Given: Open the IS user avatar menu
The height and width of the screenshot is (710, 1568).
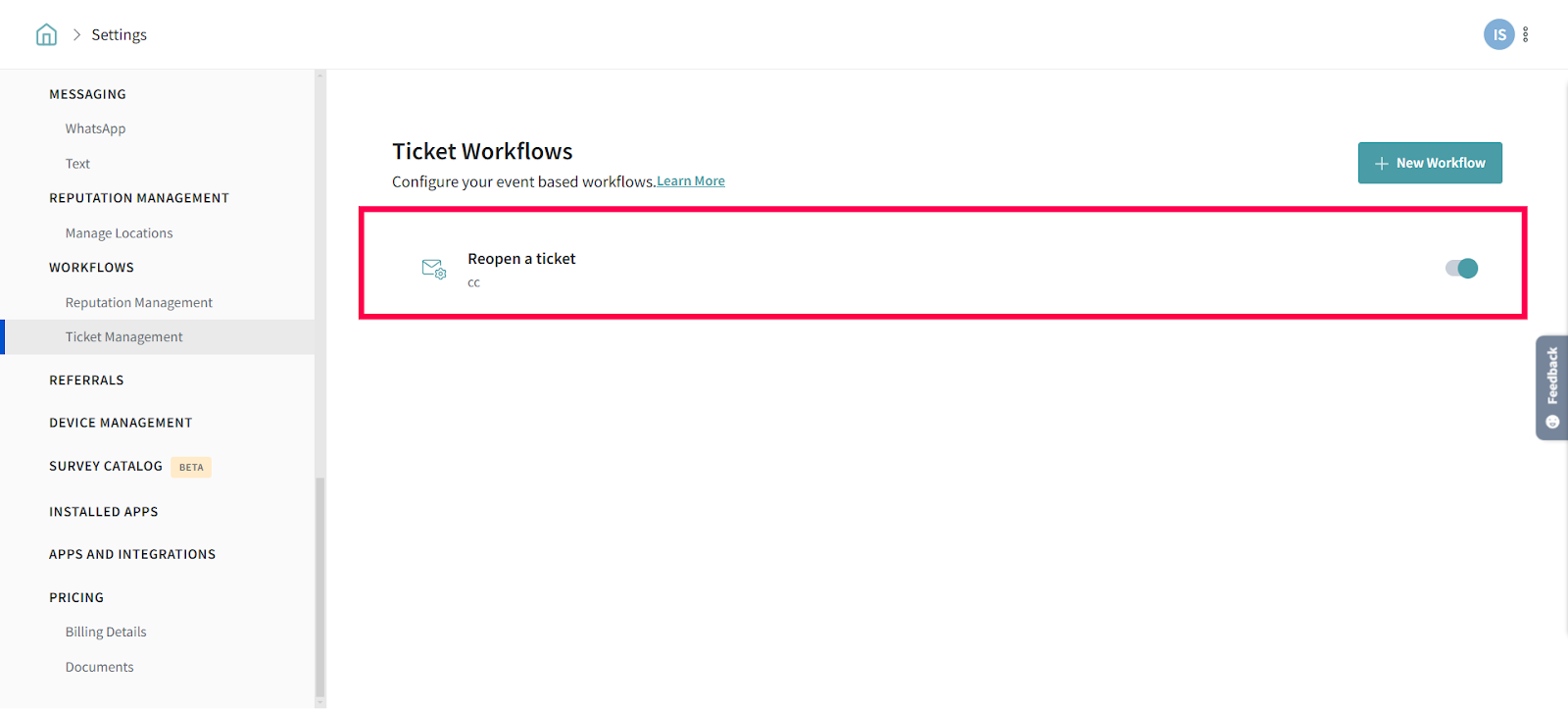Looking at the screenshot, I should (1497, 35).
